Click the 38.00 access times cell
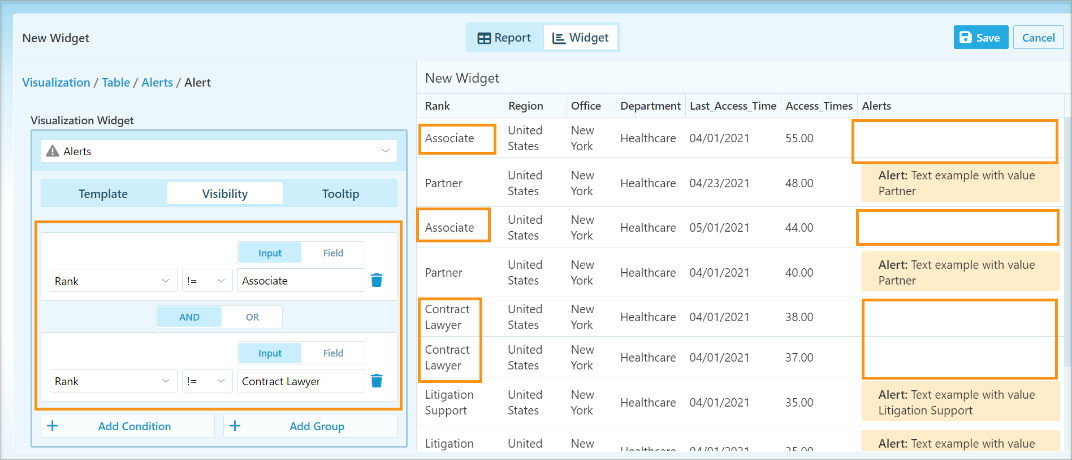This screenshot has height=460, width=1072. click(x=799, y=317)
